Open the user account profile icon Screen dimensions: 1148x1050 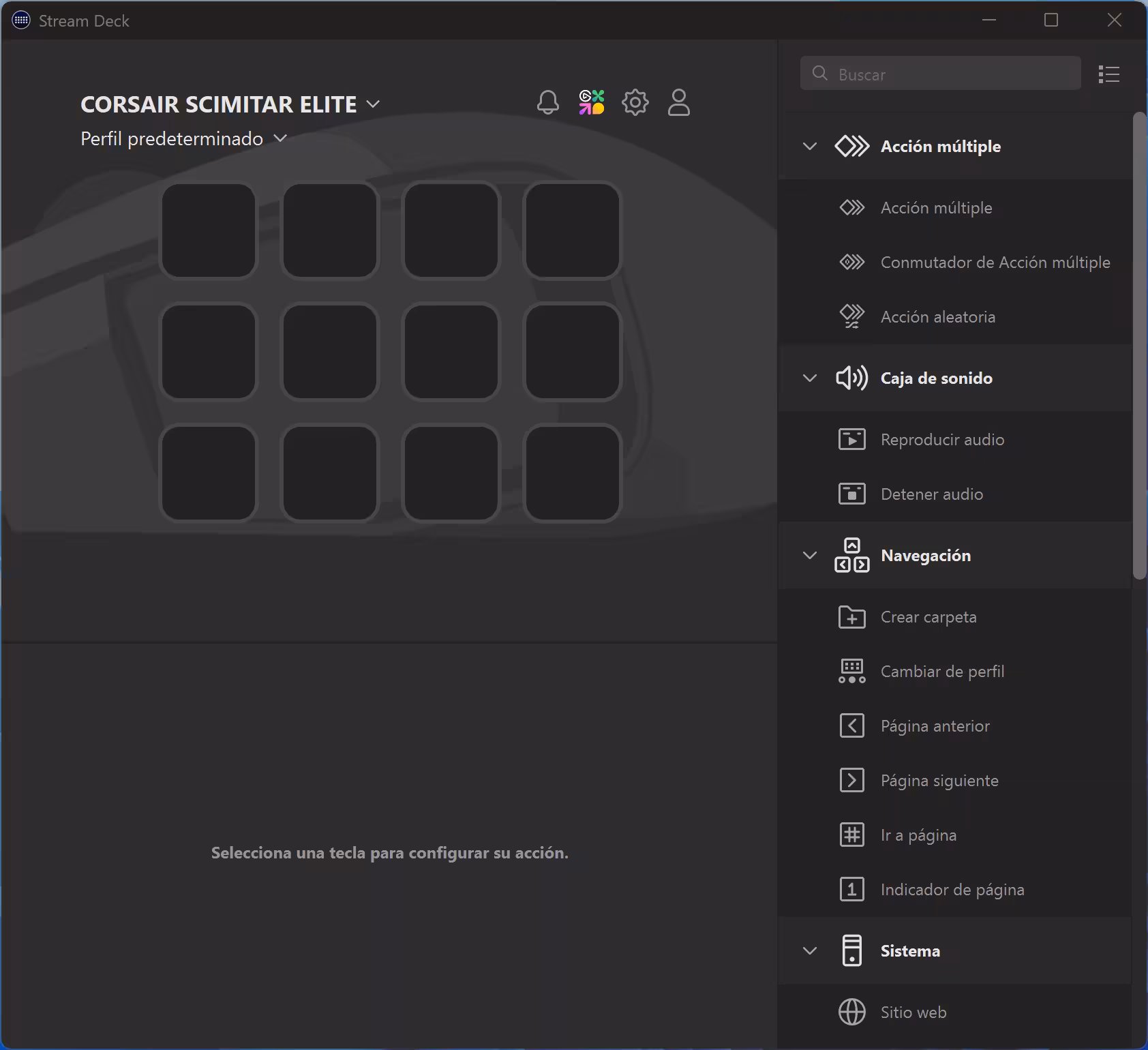point(679,103)
